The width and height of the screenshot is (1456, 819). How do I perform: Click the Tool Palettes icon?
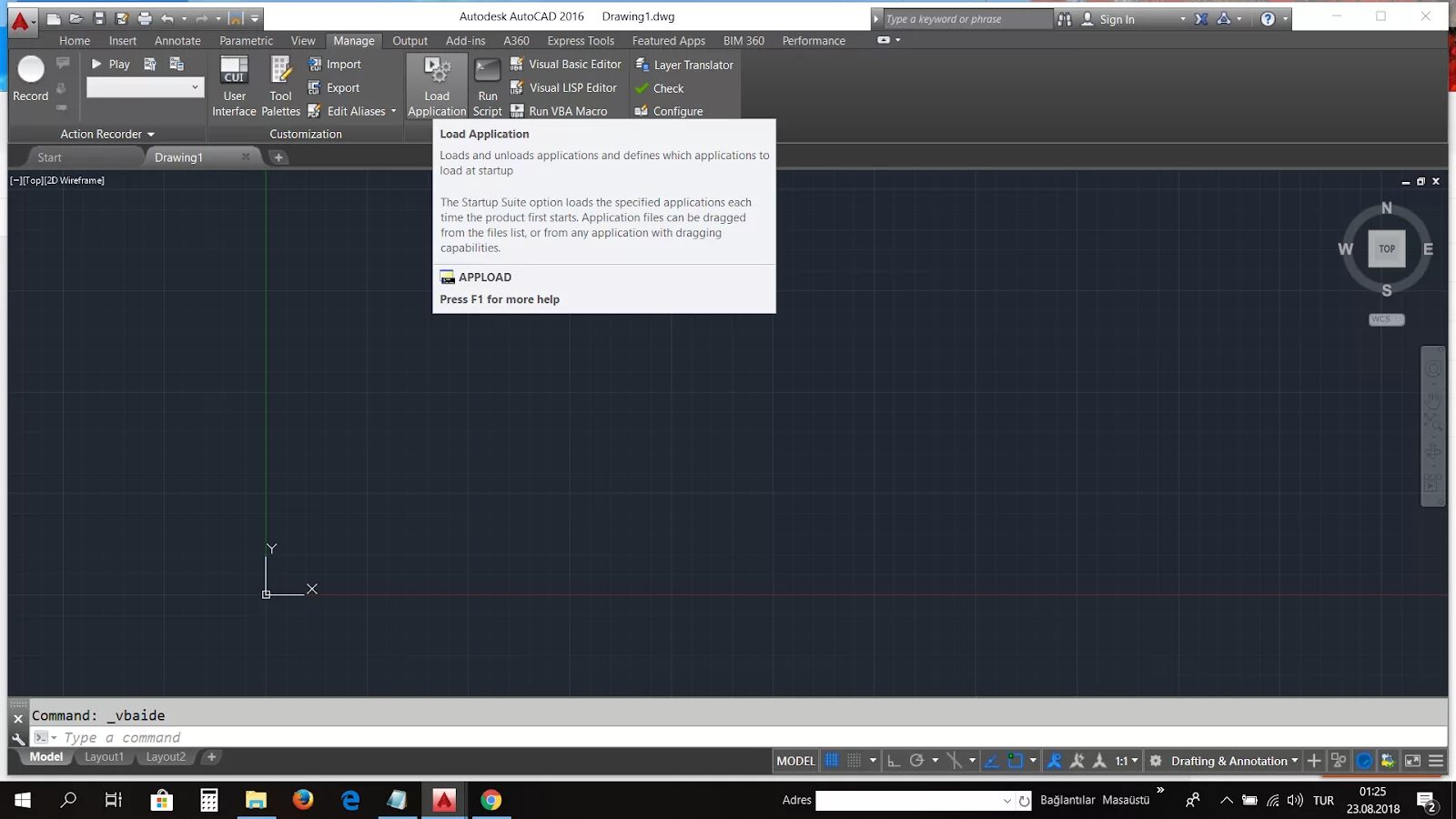(x=280, y=70)
